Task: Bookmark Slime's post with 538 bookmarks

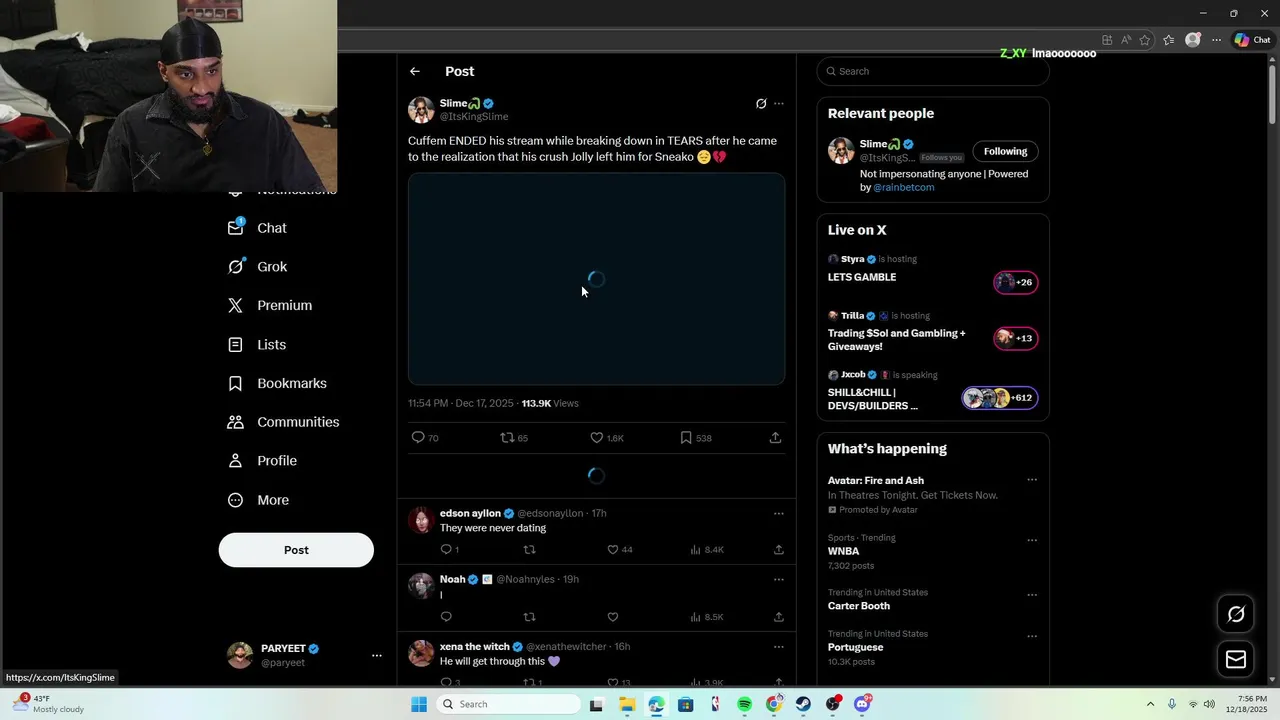Action: (695, 438)
